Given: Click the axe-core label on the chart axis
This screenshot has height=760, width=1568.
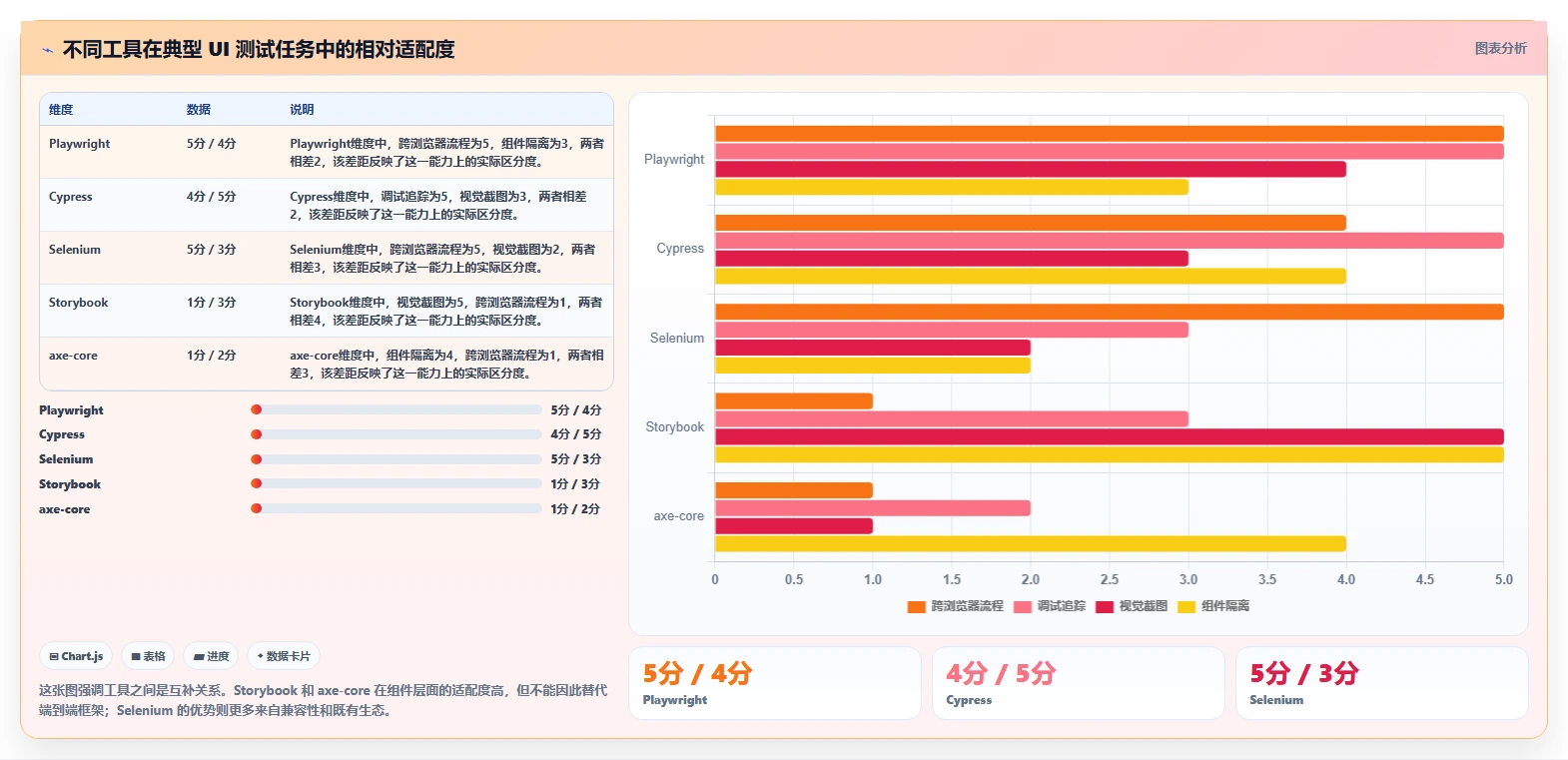Looking at the screenshot, I should 679,516.
